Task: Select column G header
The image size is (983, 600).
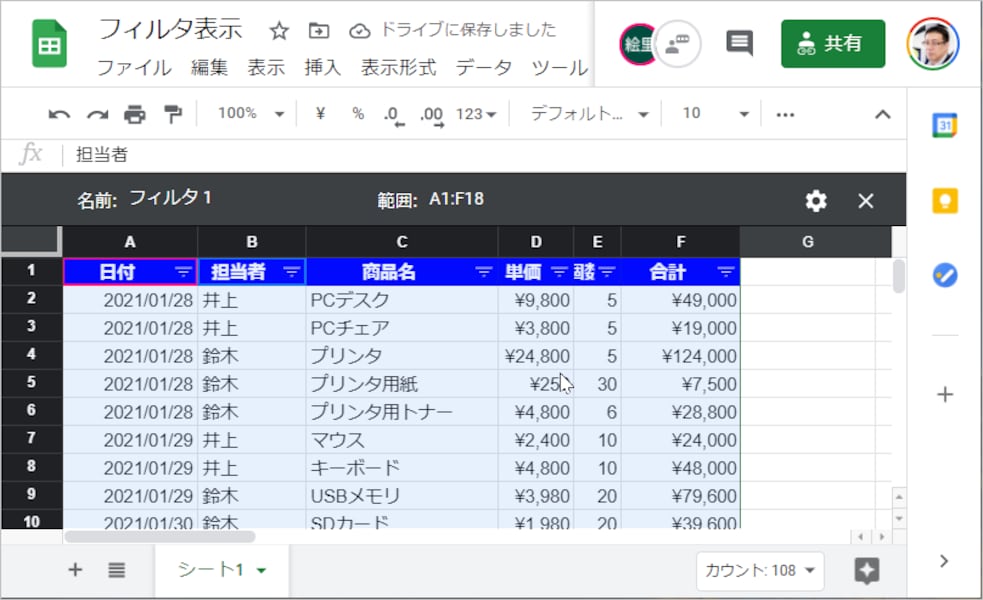Action: tap(807, 242)
